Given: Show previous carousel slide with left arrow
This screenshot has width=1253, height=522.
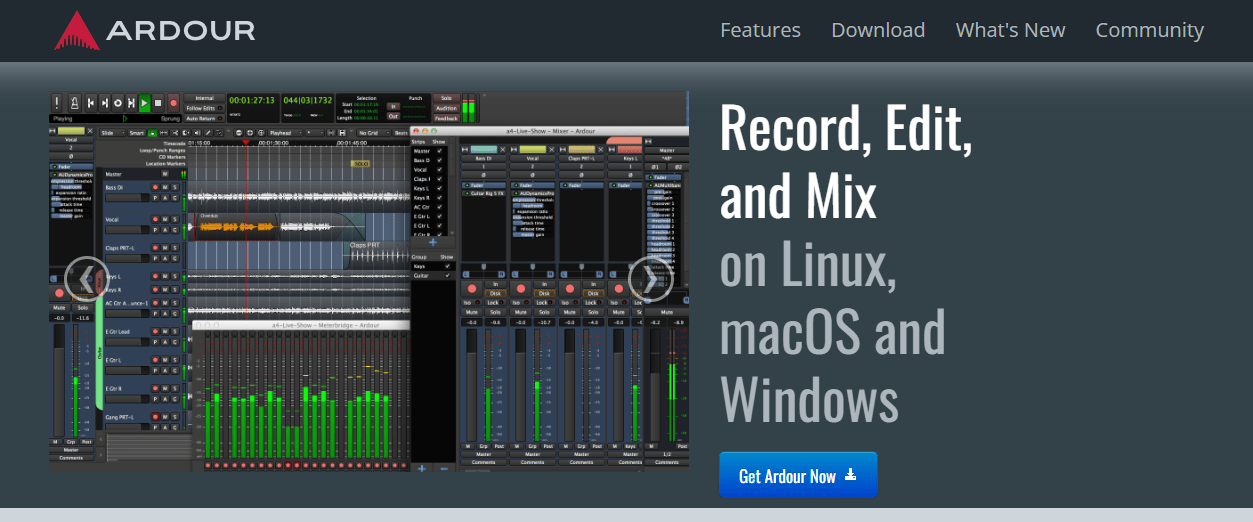Looking at the screenshot, I should point(86,280).
